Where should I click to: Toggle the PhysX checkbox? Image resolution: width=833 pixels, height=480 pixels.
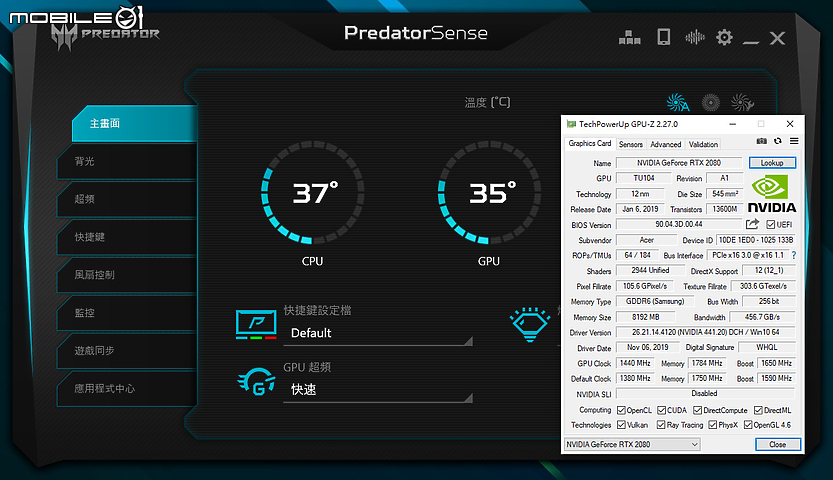click(x=712, y=425)
